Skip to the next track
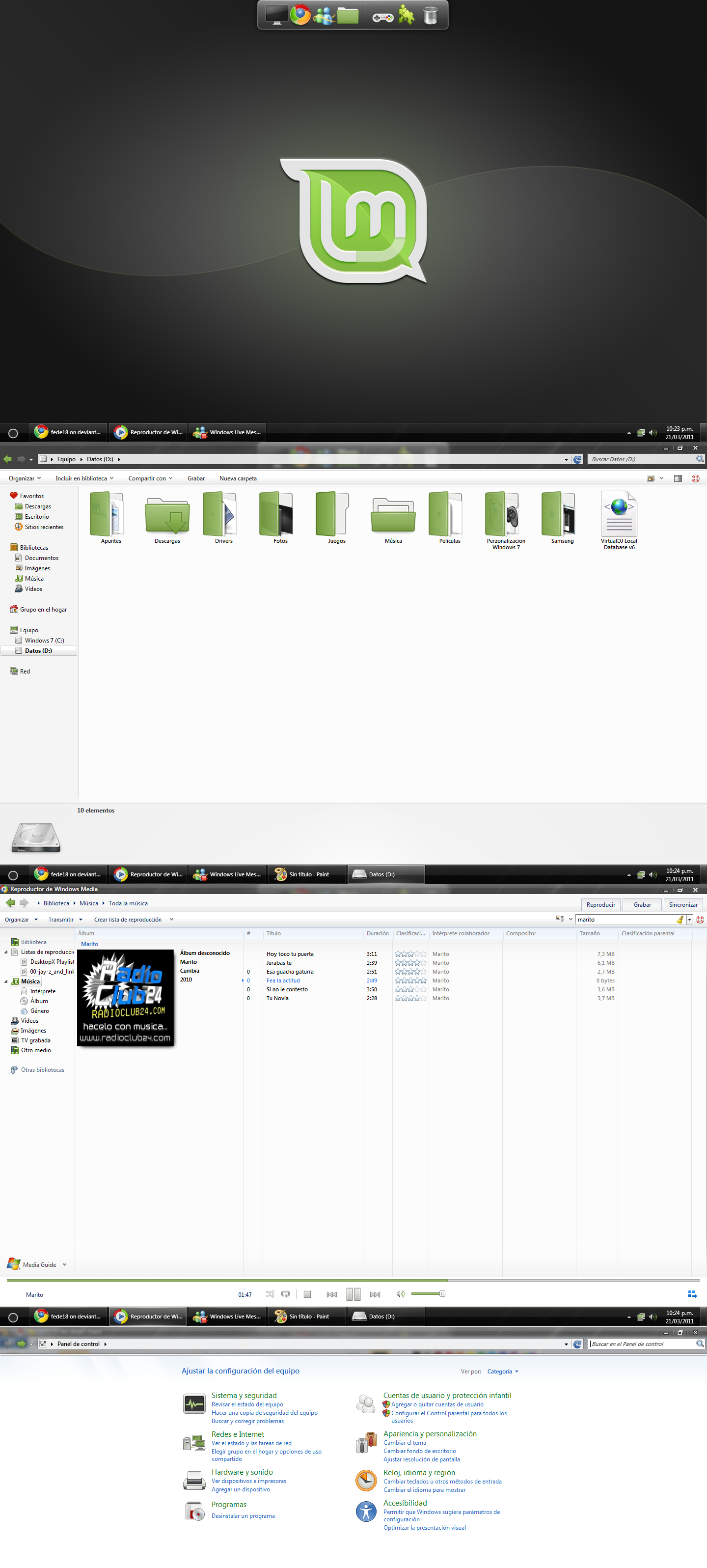Image resolution: width=707 pixels, height=1568 pixels. [375, 1294]
